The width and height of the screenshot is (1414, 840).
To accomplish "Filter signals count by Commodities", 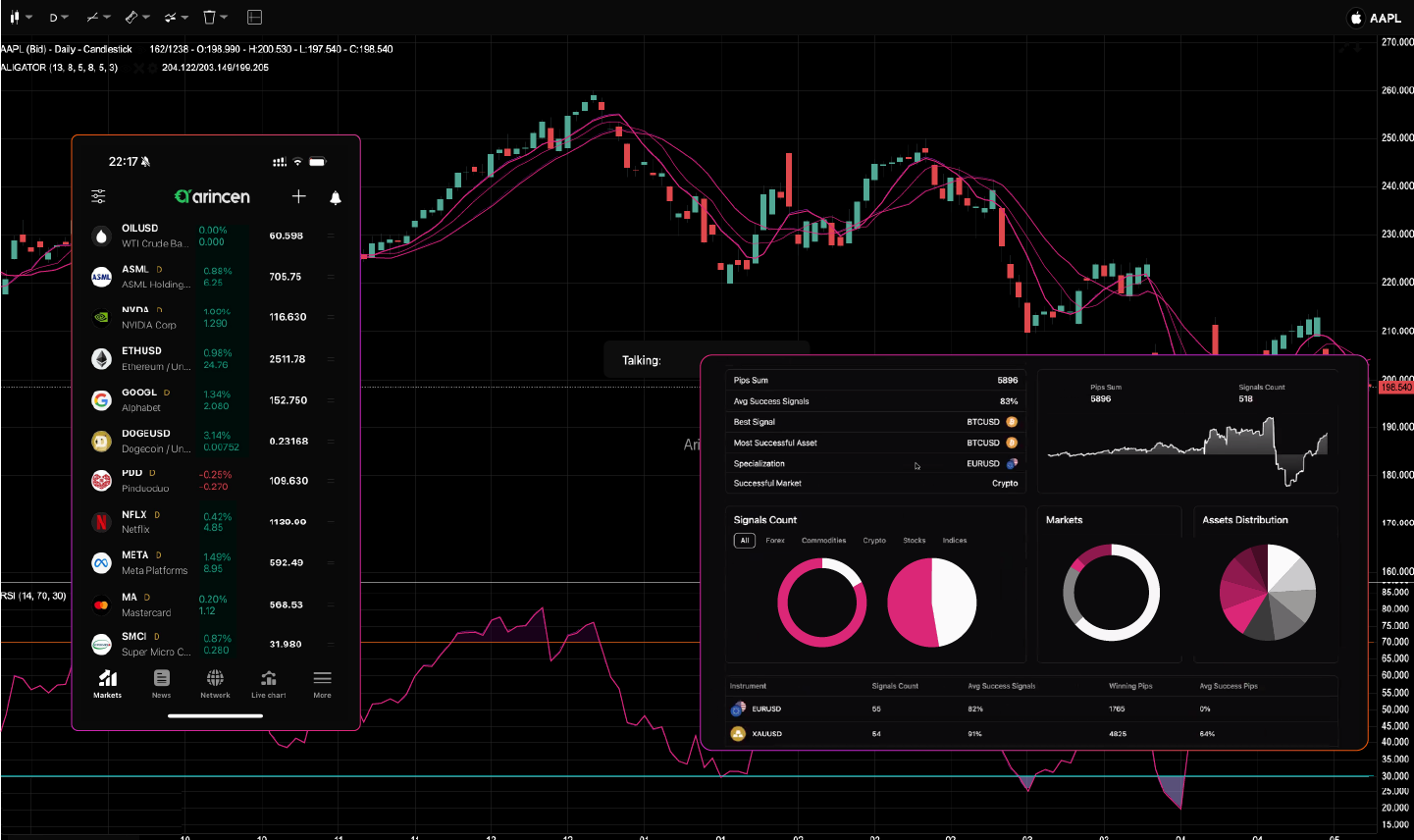I will tap(823, 541).
